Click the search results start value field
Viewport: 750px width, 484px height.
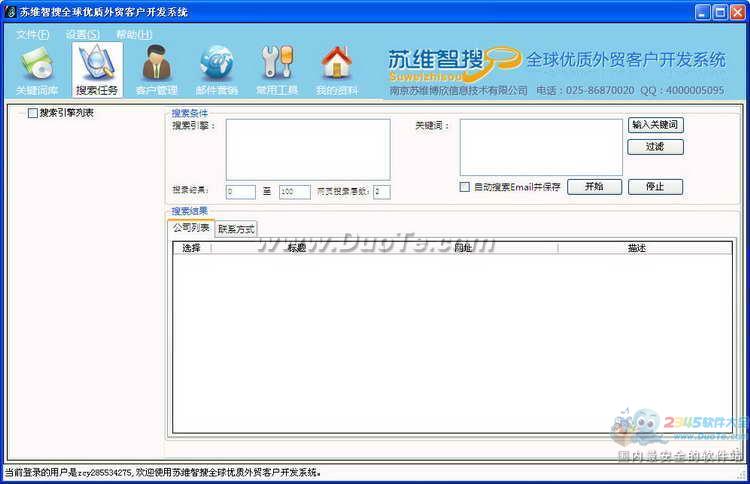pos(241,192)
